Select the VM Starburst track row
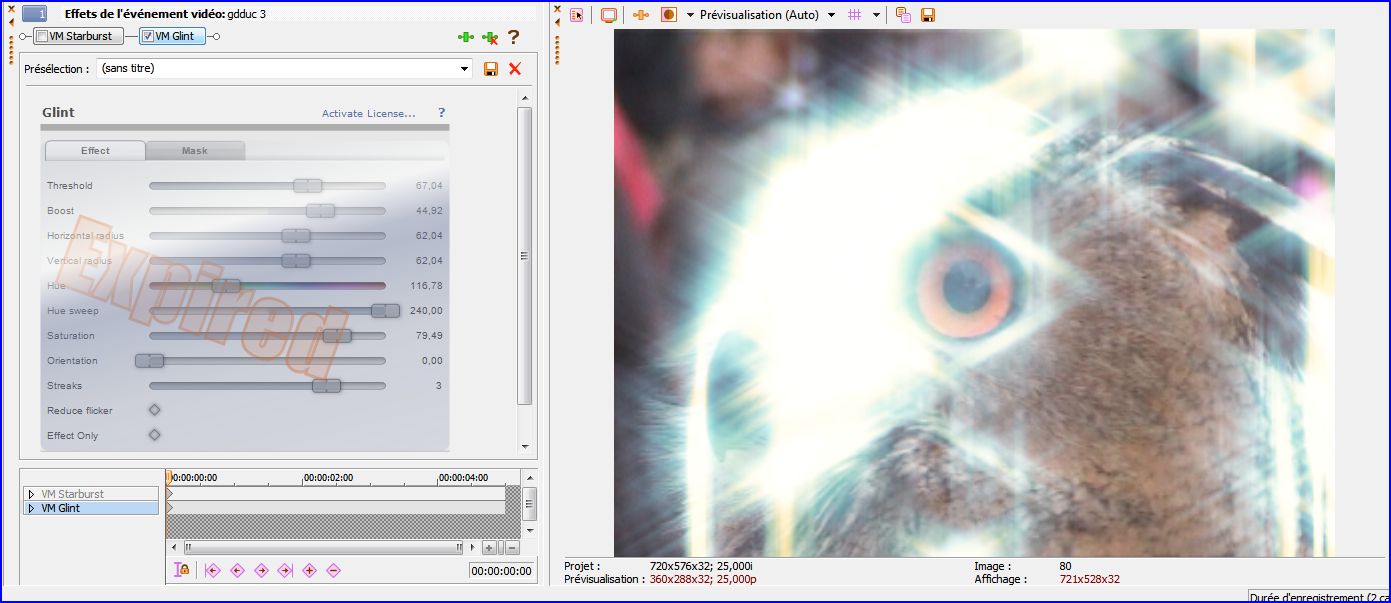The height and width of the screenshot is (603, 1391). click(x=91, y=494)
